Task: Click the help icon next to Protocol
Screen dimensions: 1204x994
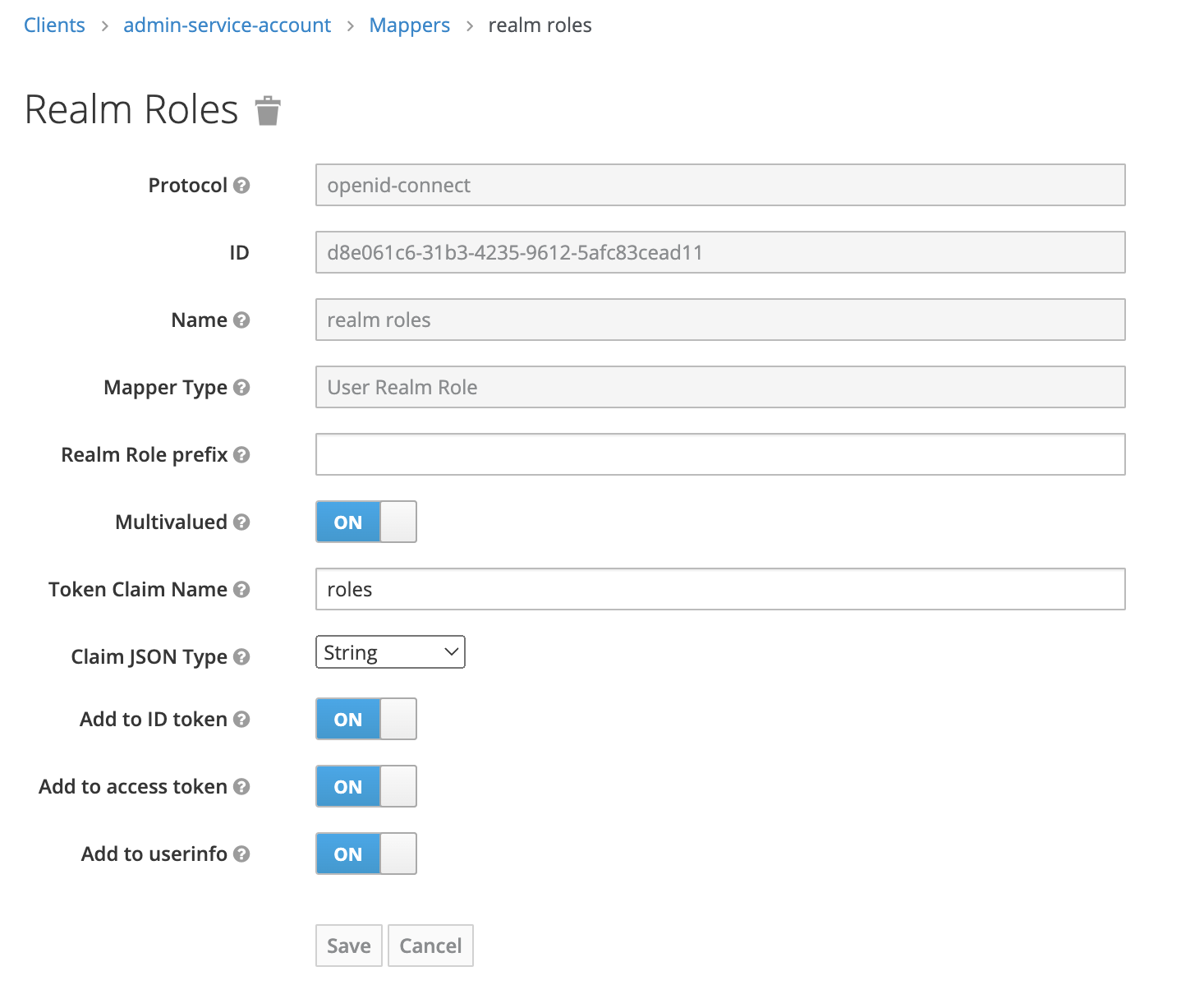Action: (x=241, y=185)
